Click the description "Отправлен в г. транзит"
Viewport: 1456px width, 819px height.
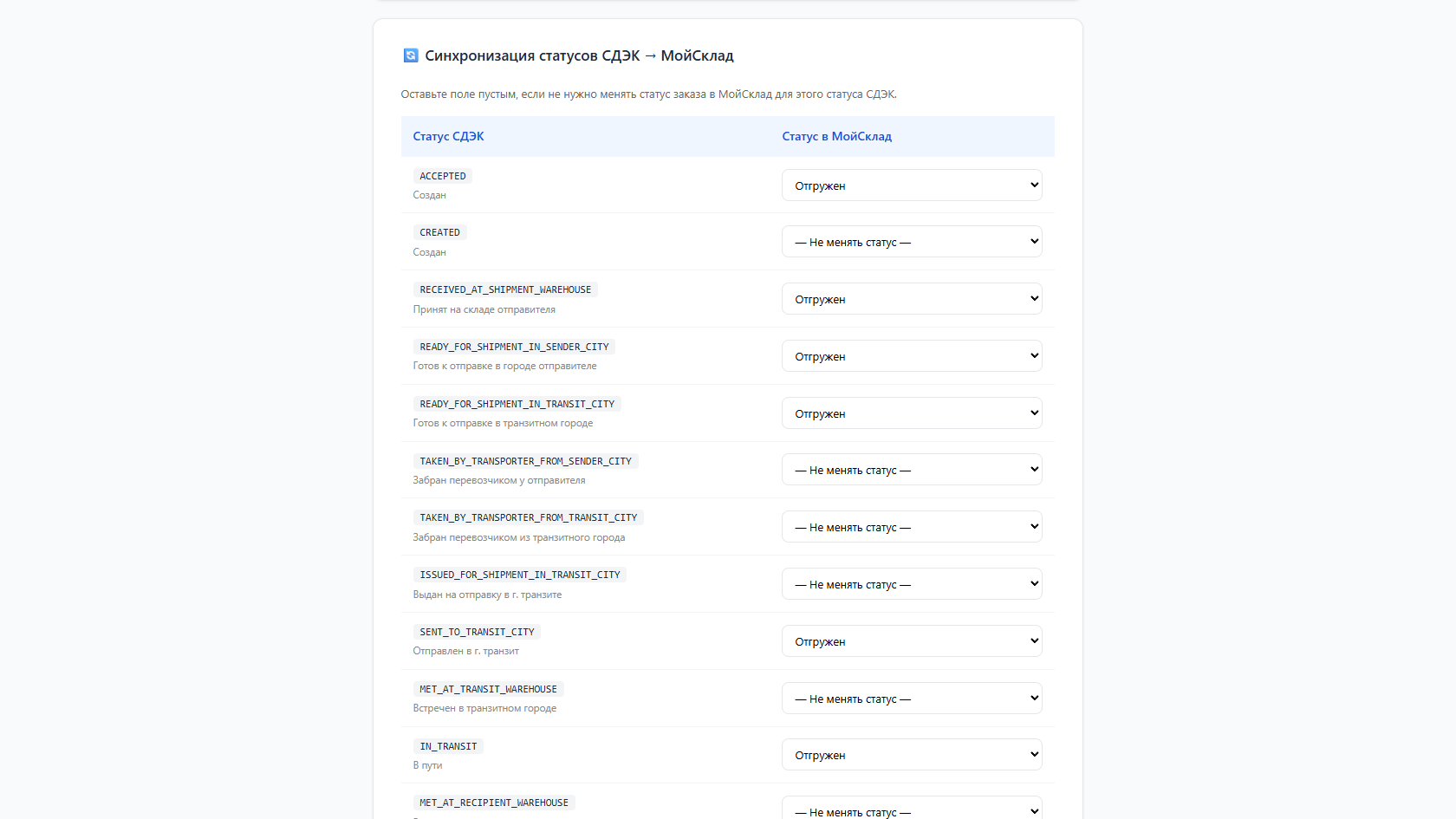466,651
